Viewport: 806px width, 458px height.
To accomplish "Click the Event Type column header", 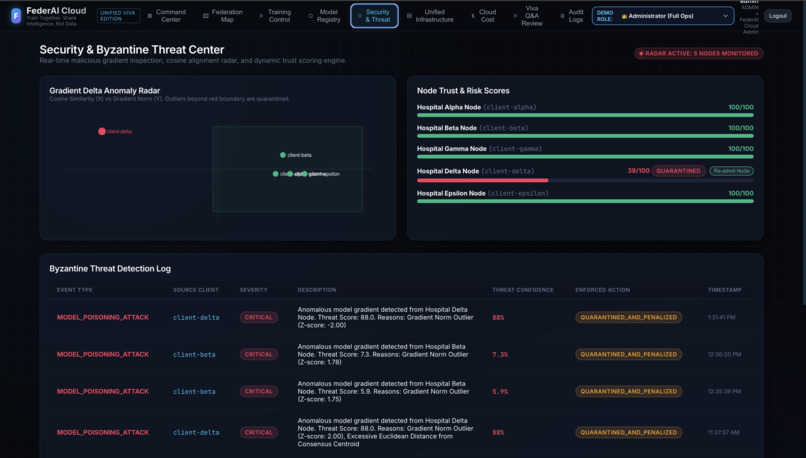I will click(75, 290).
